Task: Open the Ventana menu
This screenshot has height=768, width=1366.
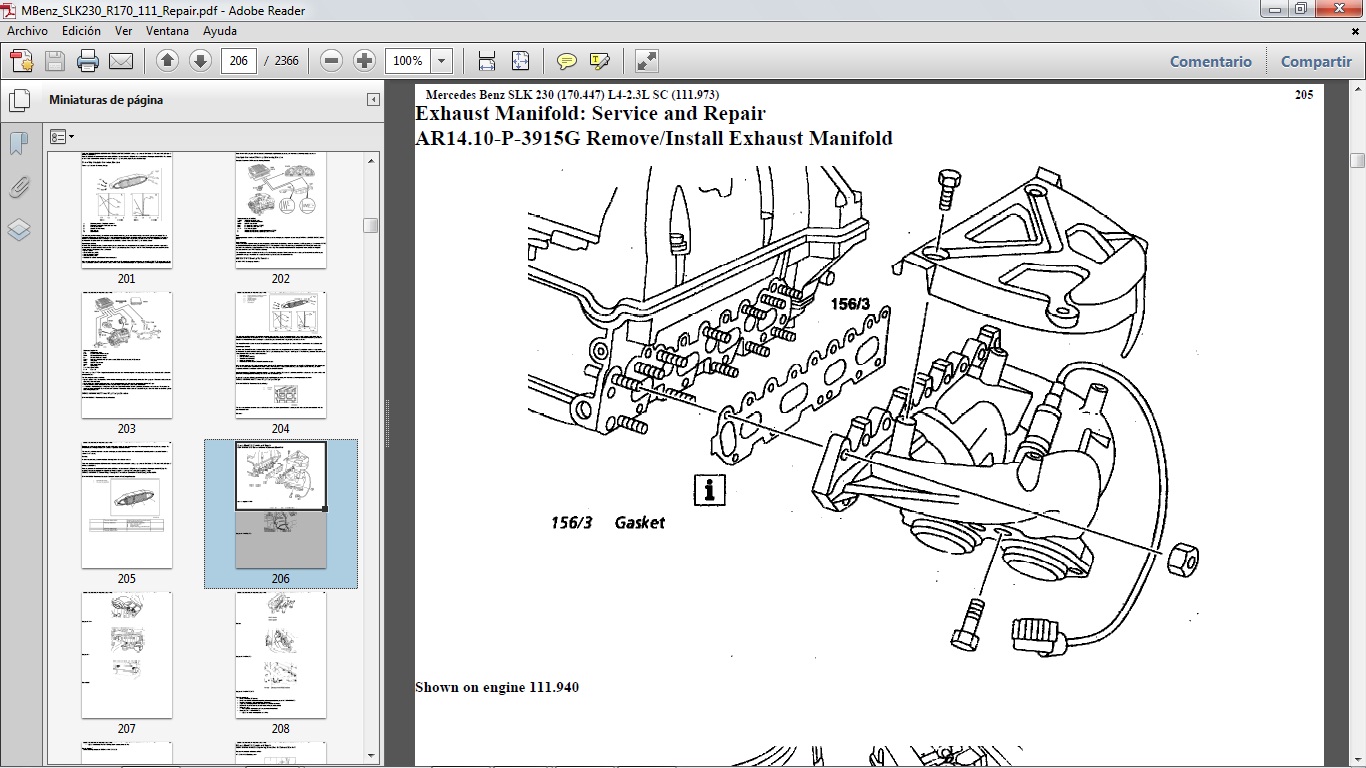Action: tap(167, 31)
